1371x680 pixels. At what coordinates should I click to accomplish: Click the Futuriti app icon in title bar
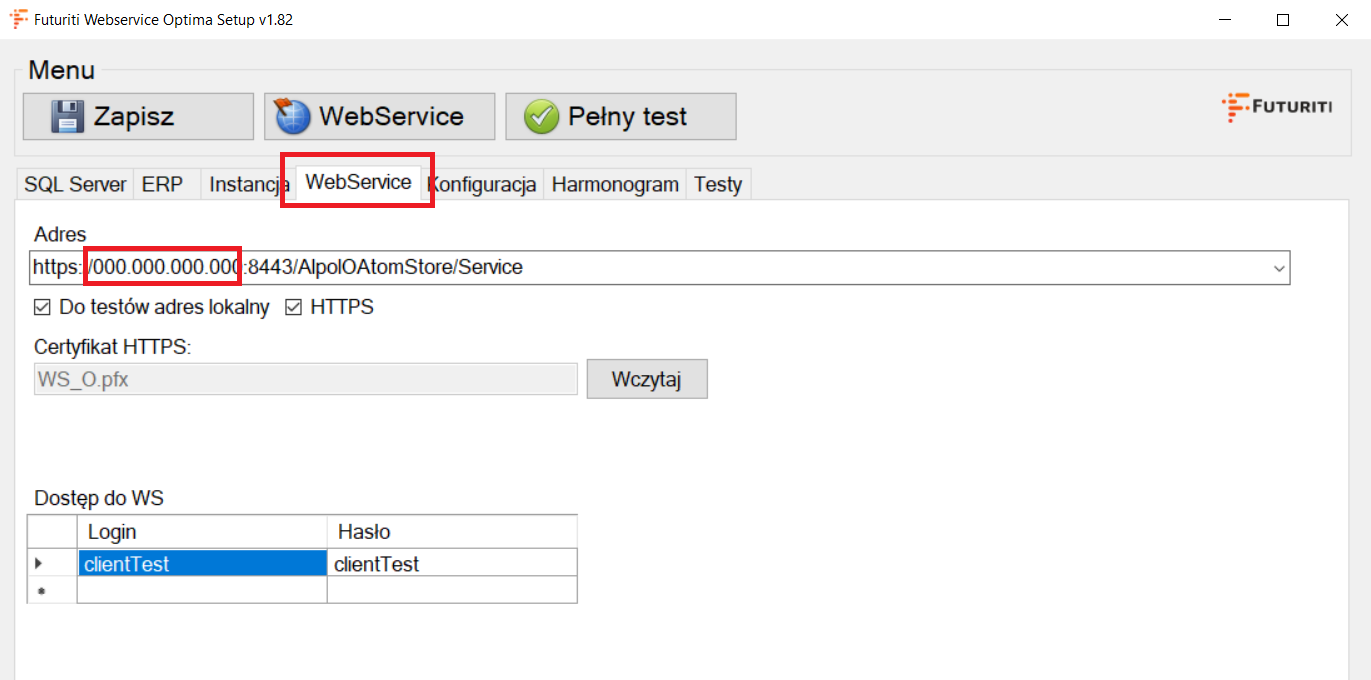(18, 19)
